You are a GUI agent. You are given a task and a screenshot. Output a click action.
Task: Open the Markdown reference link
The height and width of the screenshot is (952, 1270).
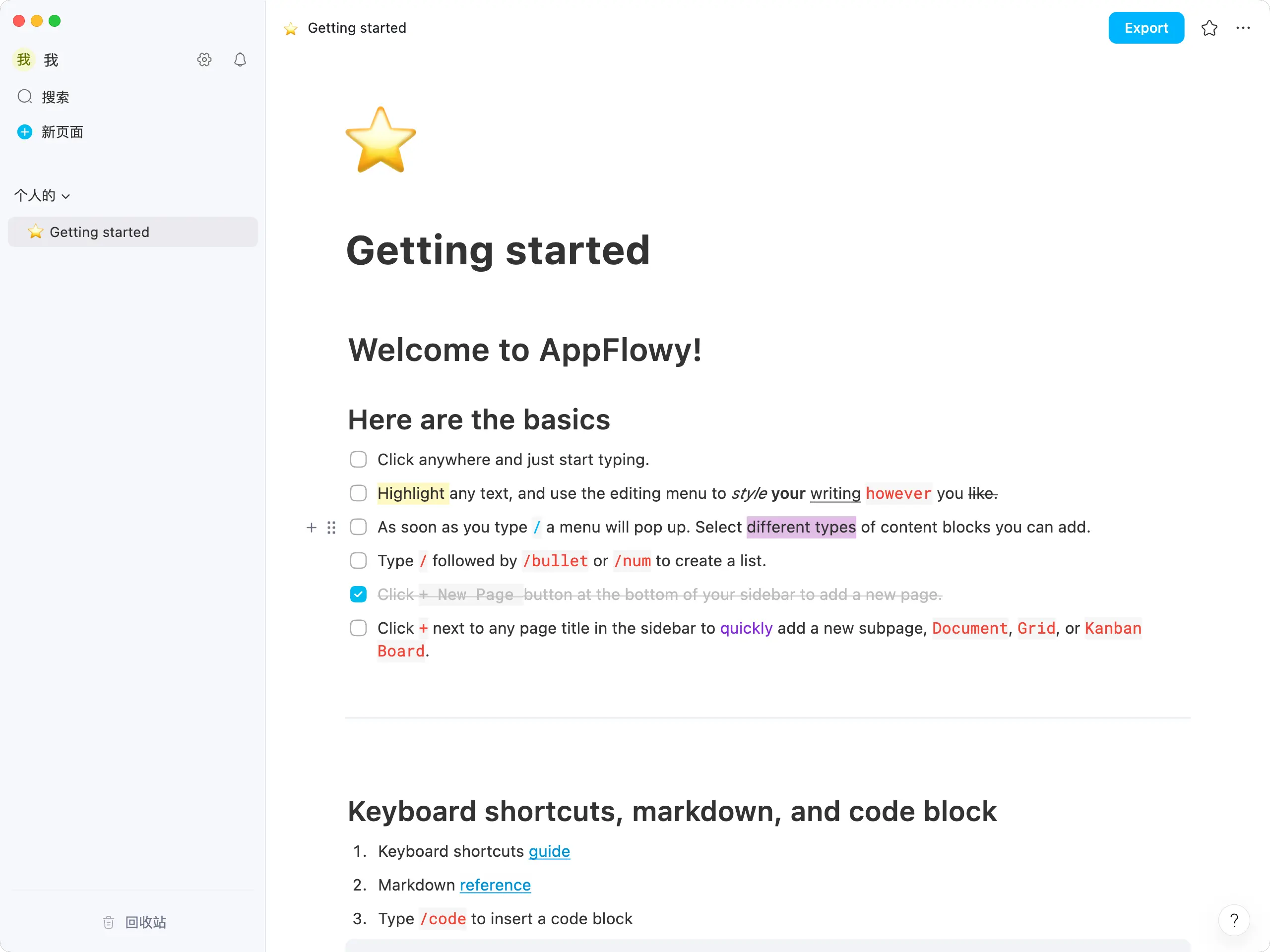495,886
